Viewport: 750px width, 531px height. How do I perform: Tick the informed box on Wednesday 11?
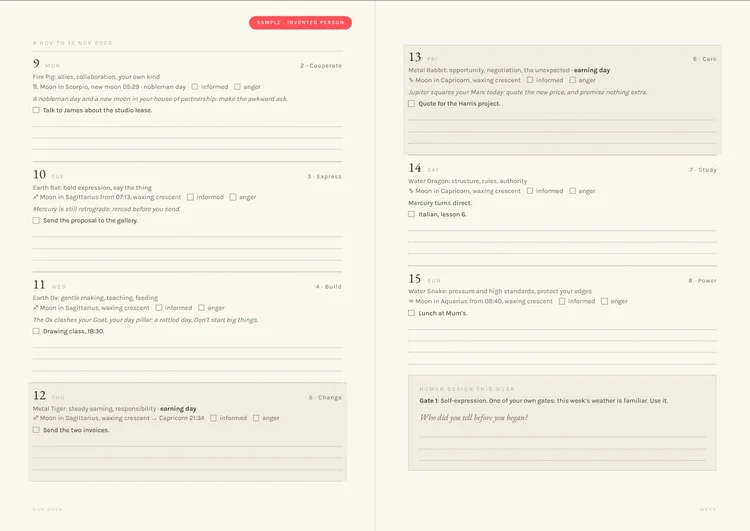point(159,308)
